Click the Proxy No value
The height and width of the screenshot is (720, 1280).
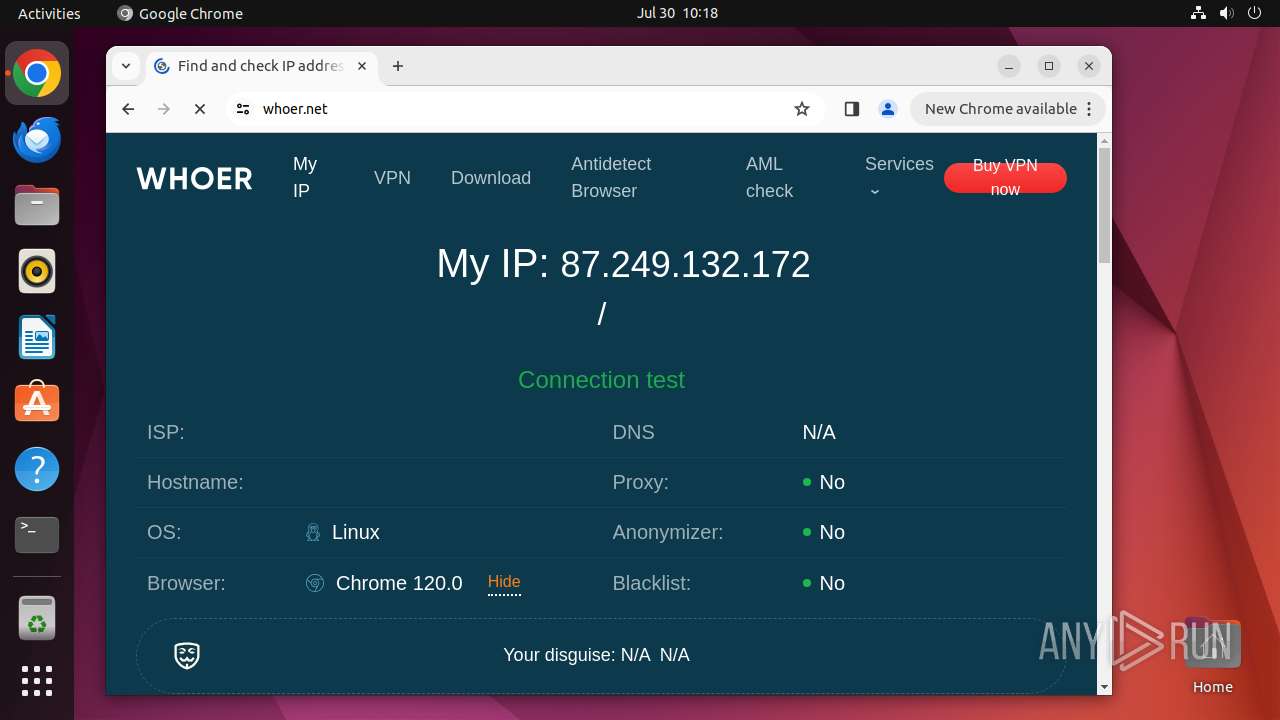tap(832, 482)
